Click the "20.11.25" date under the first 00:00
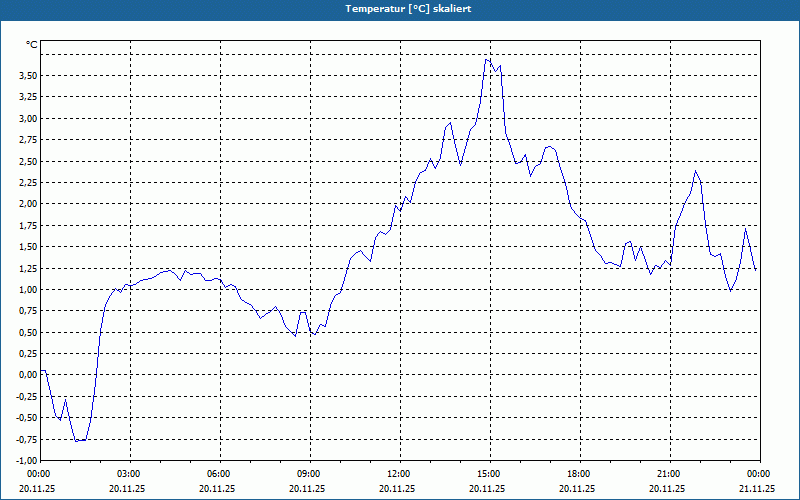Viewport: 800px width, 500px height. tap(37, 488)
